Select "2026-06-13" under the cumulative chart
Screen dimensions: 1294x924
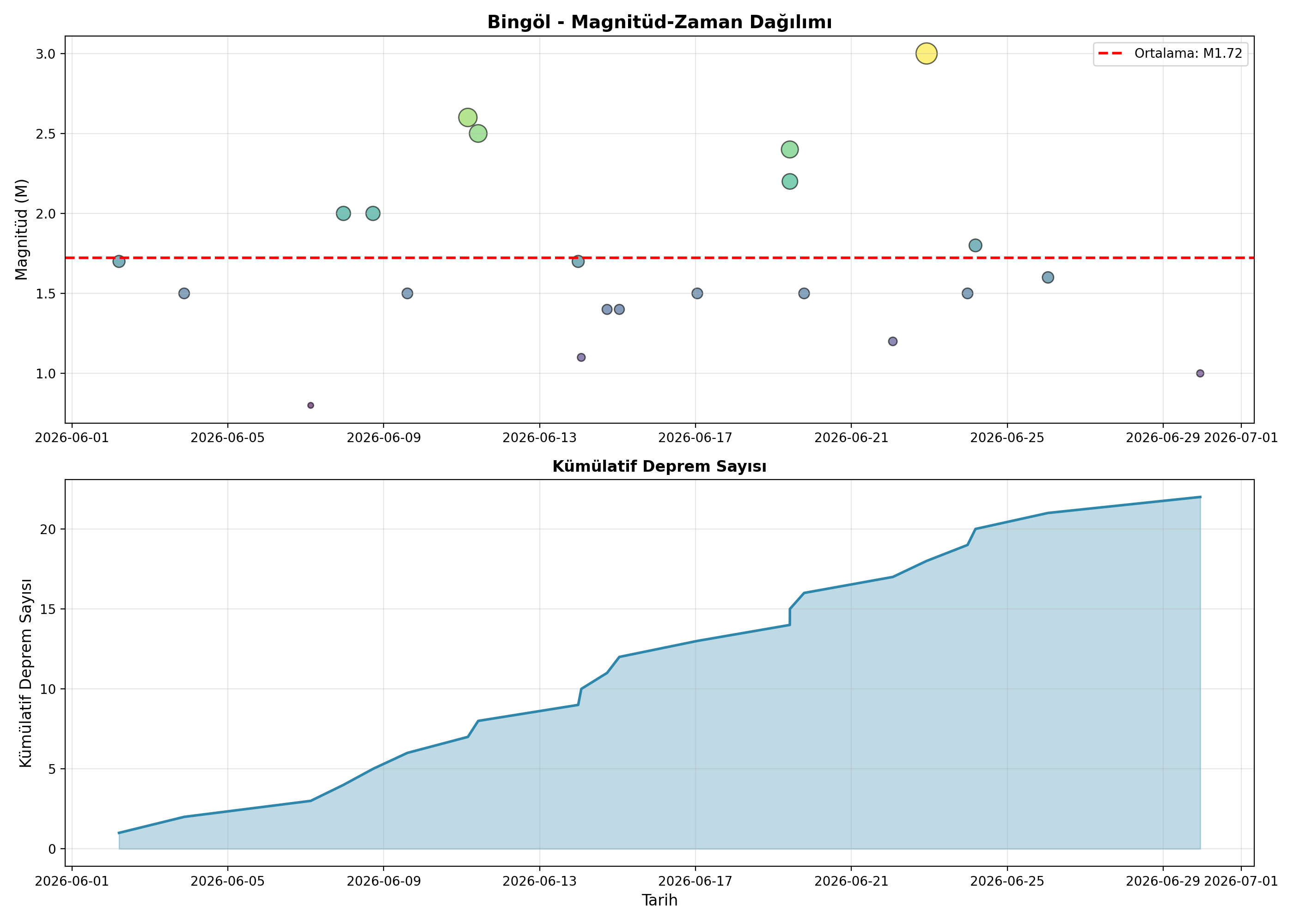click(539, 881)
